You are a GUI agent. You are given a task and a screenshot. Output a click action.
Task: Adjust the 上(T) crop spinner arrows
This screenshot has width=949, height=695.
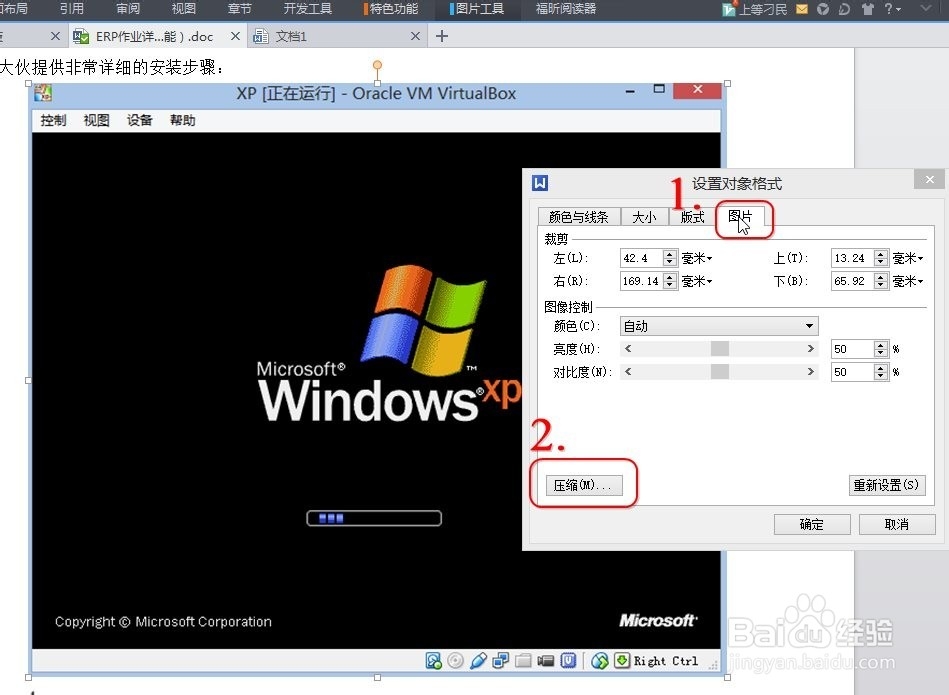click(881, 258)
